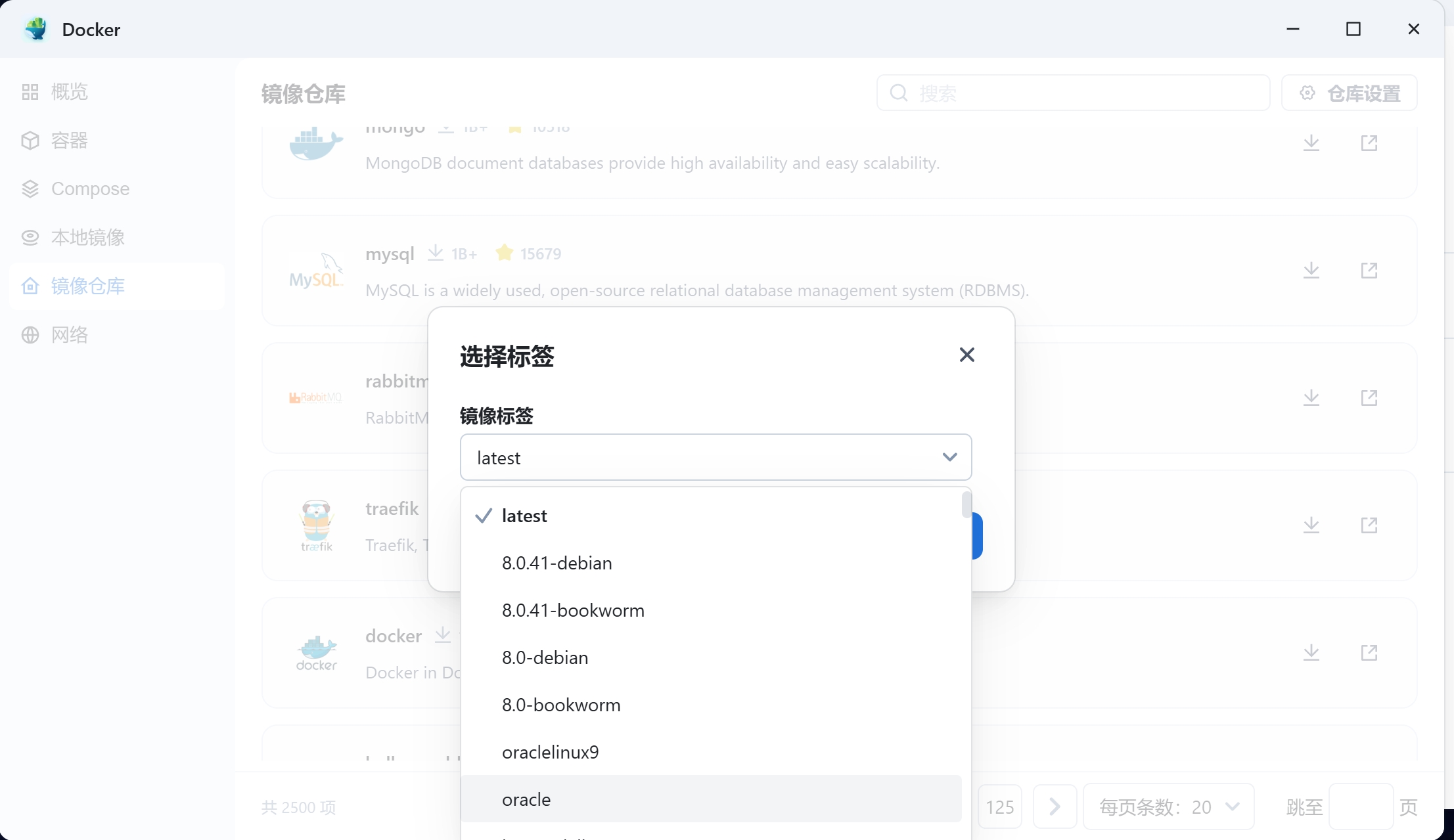Go to page 125

coord(999,807)
